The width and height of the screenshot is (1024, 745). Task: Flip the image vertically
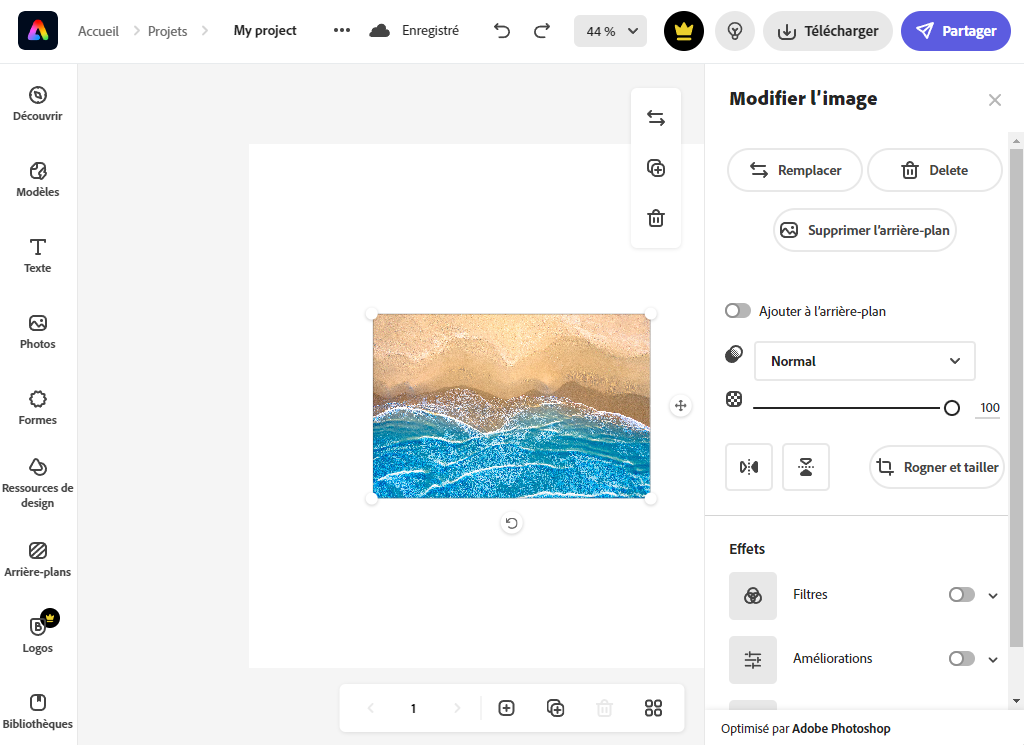[x=806, y=467]
